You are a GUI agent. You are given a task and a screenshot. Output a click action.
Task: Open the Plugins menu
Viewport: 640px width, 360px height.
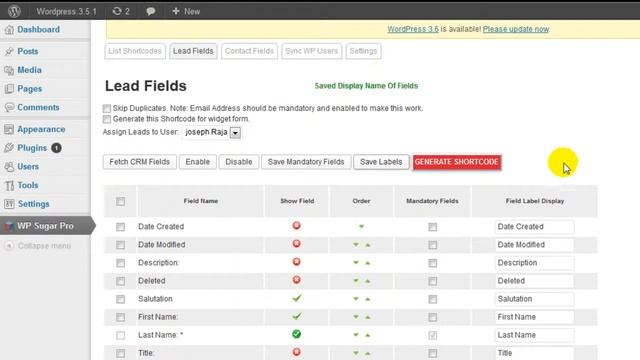pos(32,148)
